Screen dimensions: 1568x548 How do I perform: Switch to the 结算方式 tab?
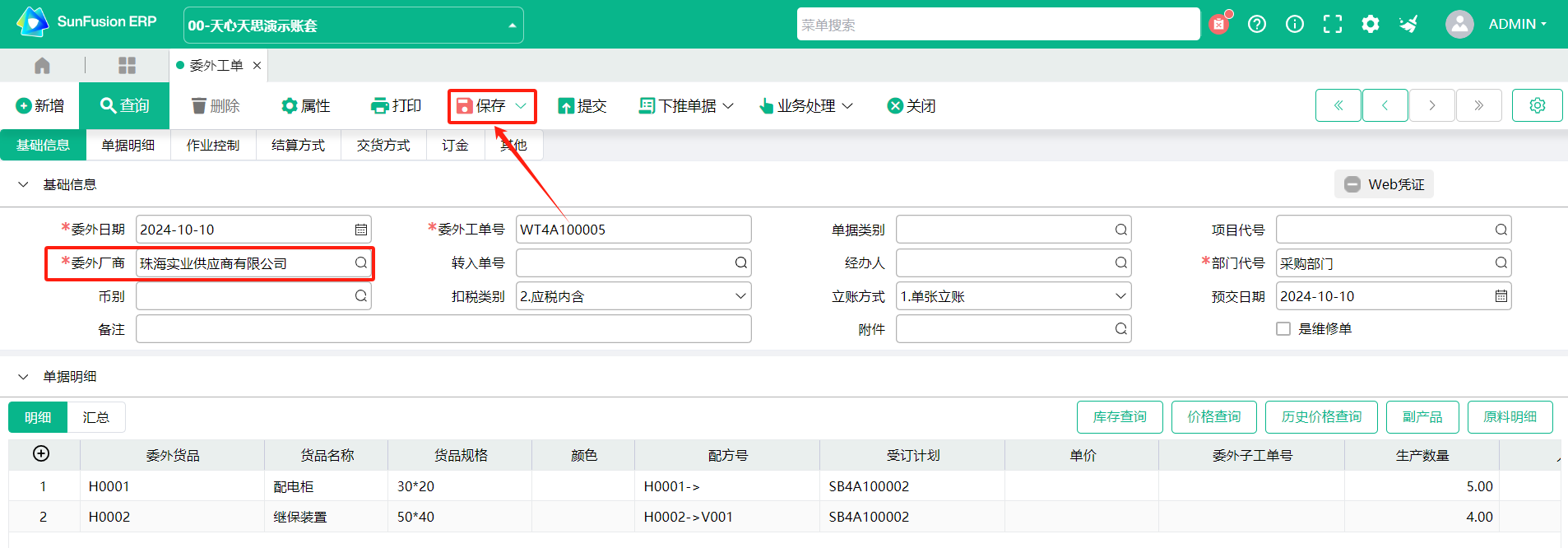click(299, 145)
